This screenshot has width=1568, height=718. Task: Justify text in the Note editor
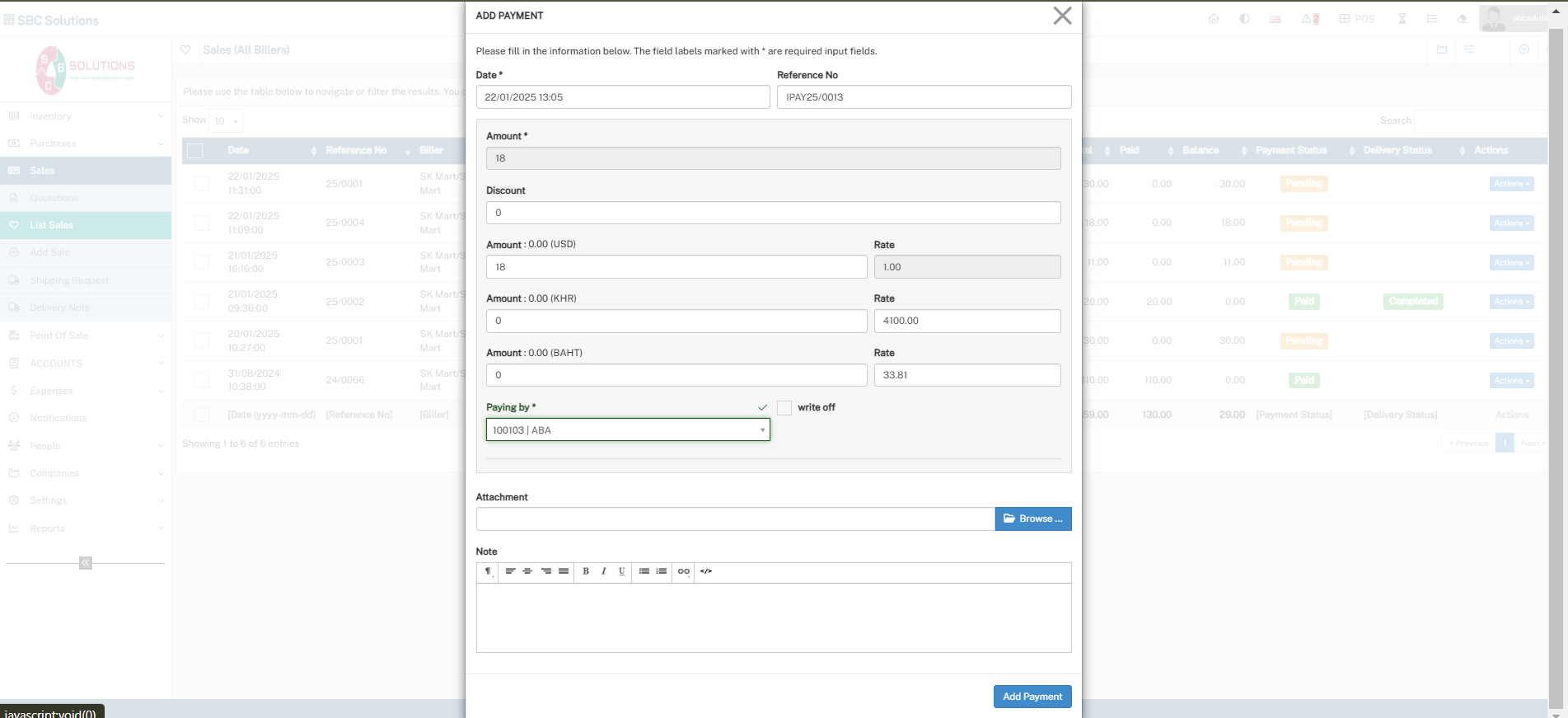(x=564, y=571)
